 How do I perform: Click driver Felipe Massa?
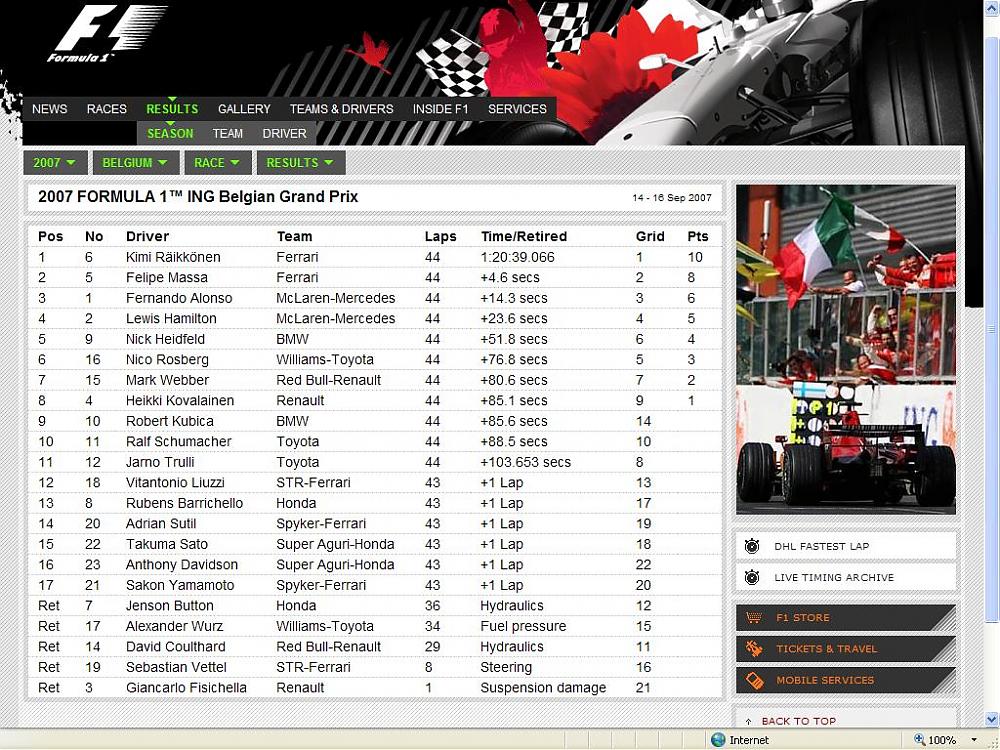point(166,277)
